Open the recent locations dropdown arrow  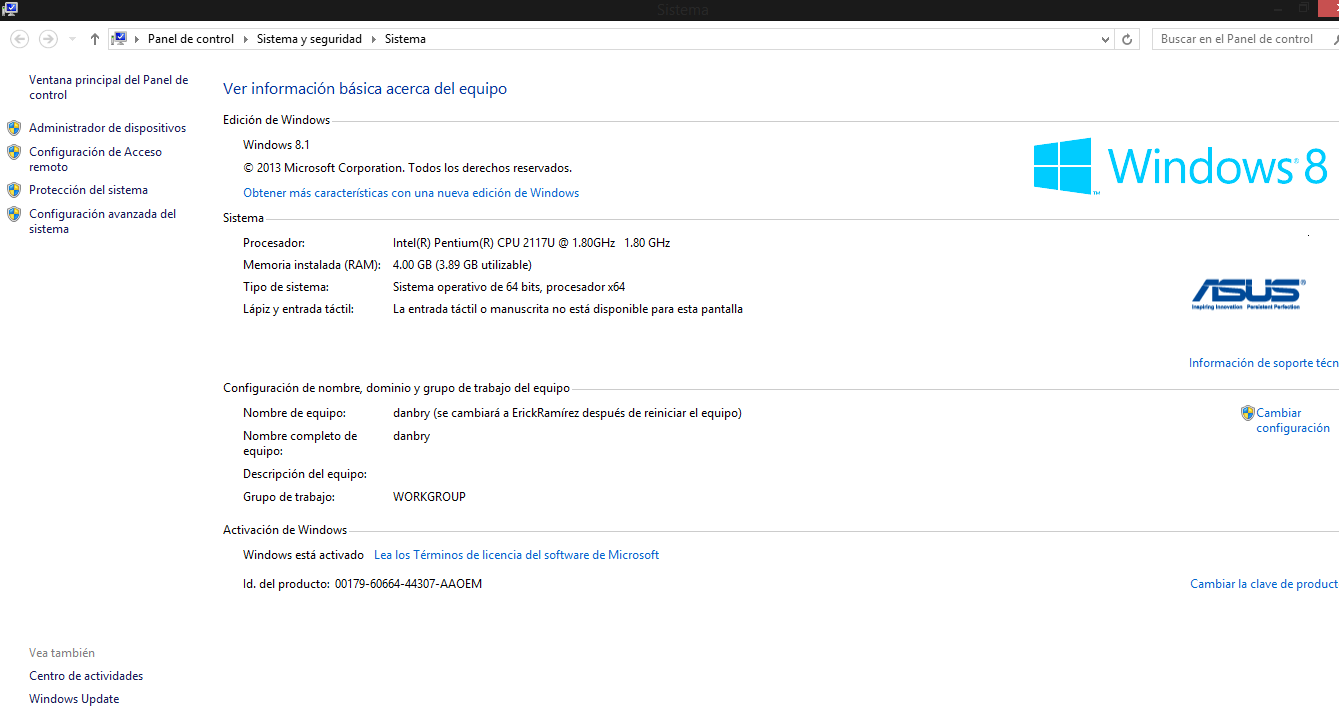[x=72, y=39]
